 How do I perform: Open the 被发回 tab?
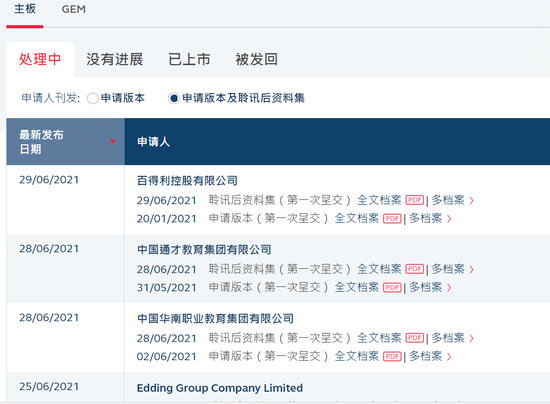[257, 59]
